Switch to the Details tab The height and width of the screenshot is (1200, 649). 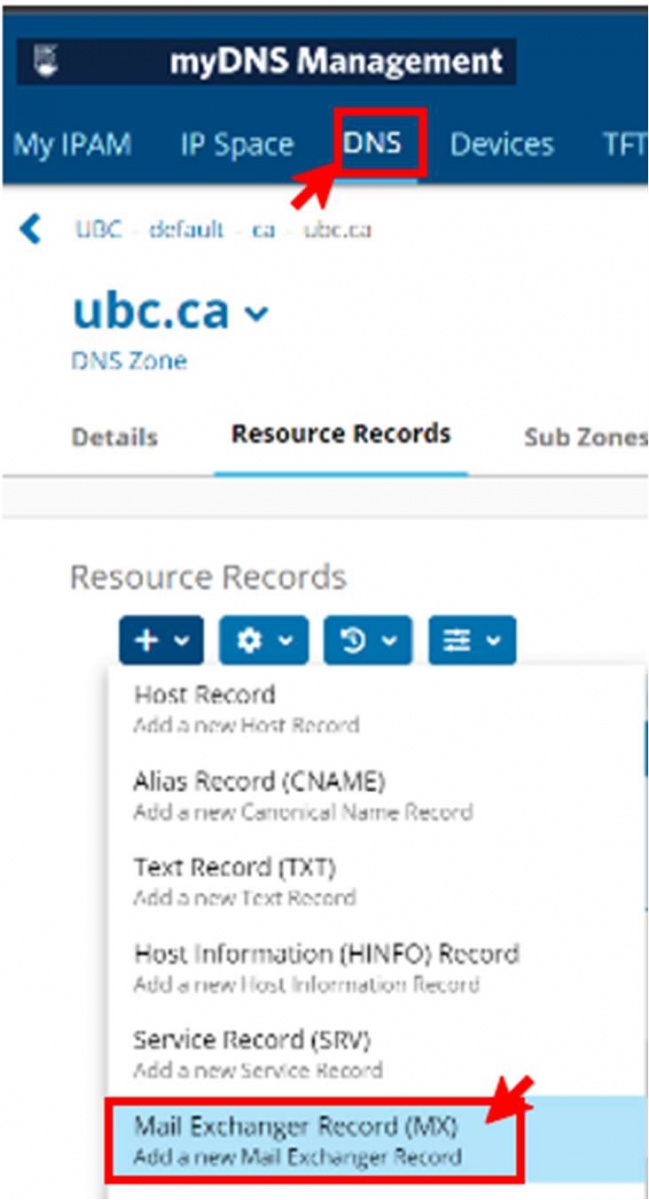(x=115, y=438)
